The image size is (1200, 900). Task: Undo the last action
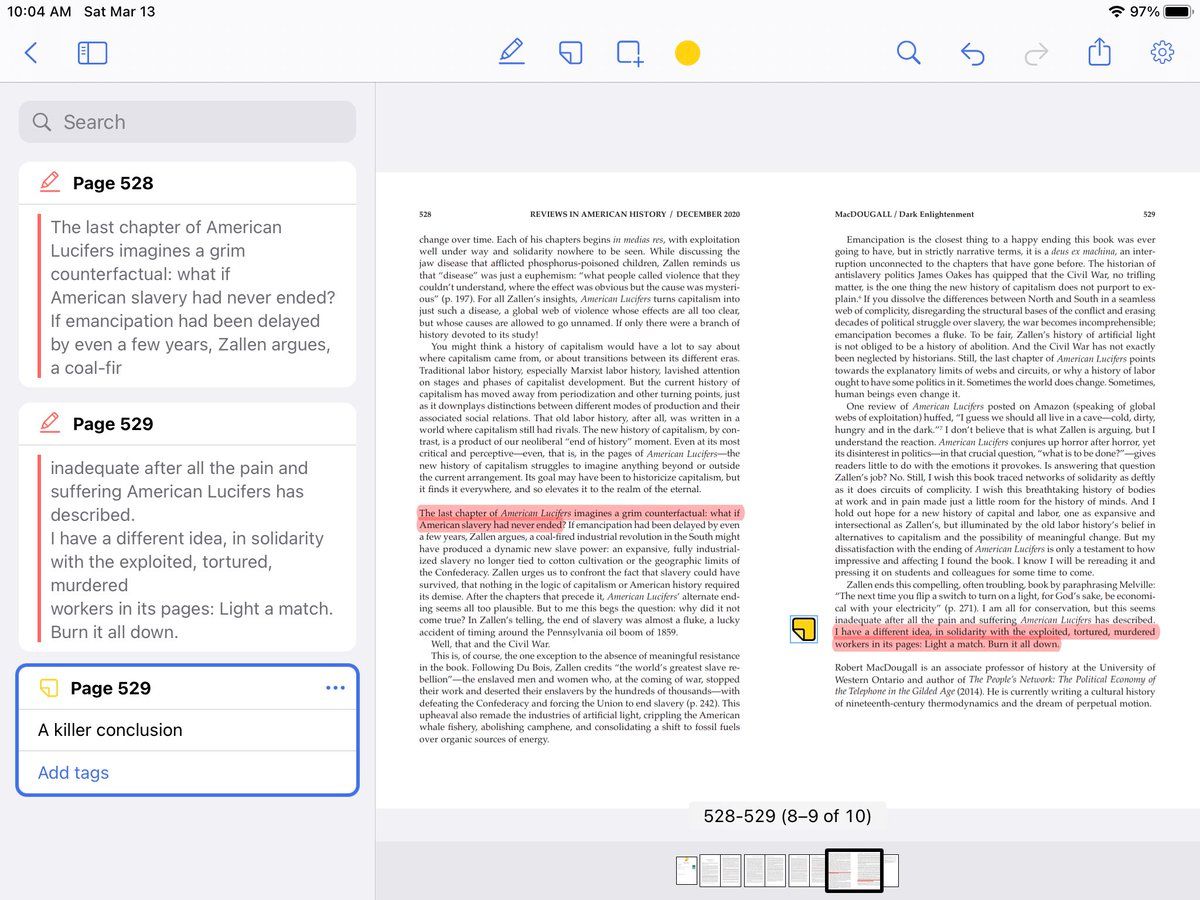[x=972, y=53]
